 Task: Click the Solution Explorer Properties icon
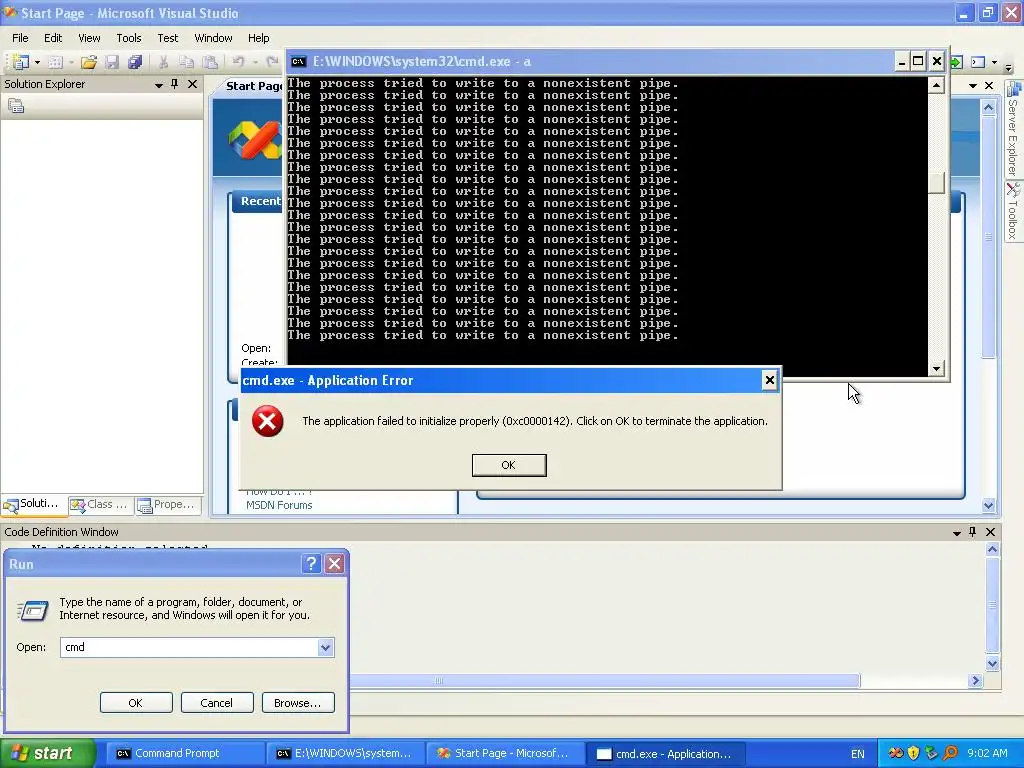click(16, 106)
